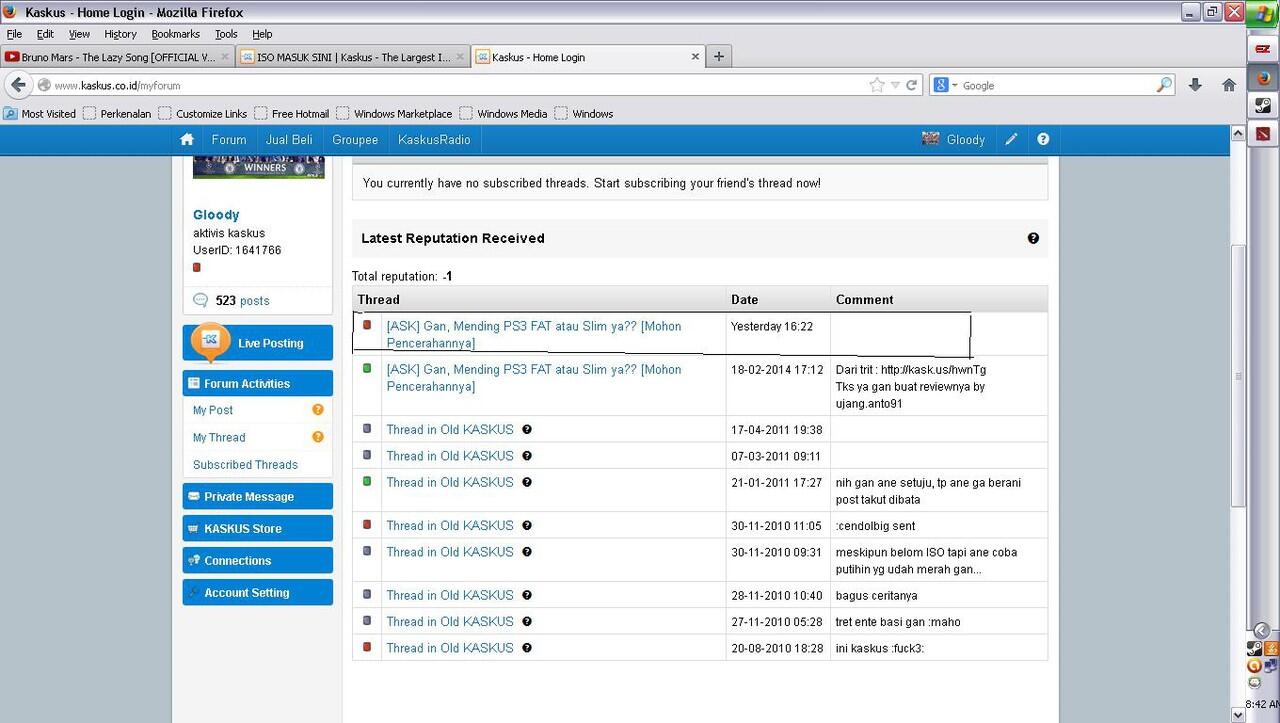This screenshot has width=1280, height=723.
Task: Open the History menu
Action: pyautogui.click(x=120, y=34)
